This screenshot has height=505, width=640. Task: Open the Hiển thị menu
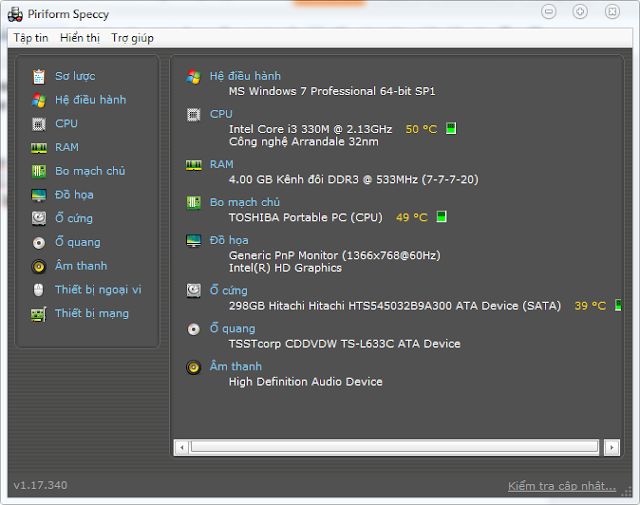click(80, 38)
